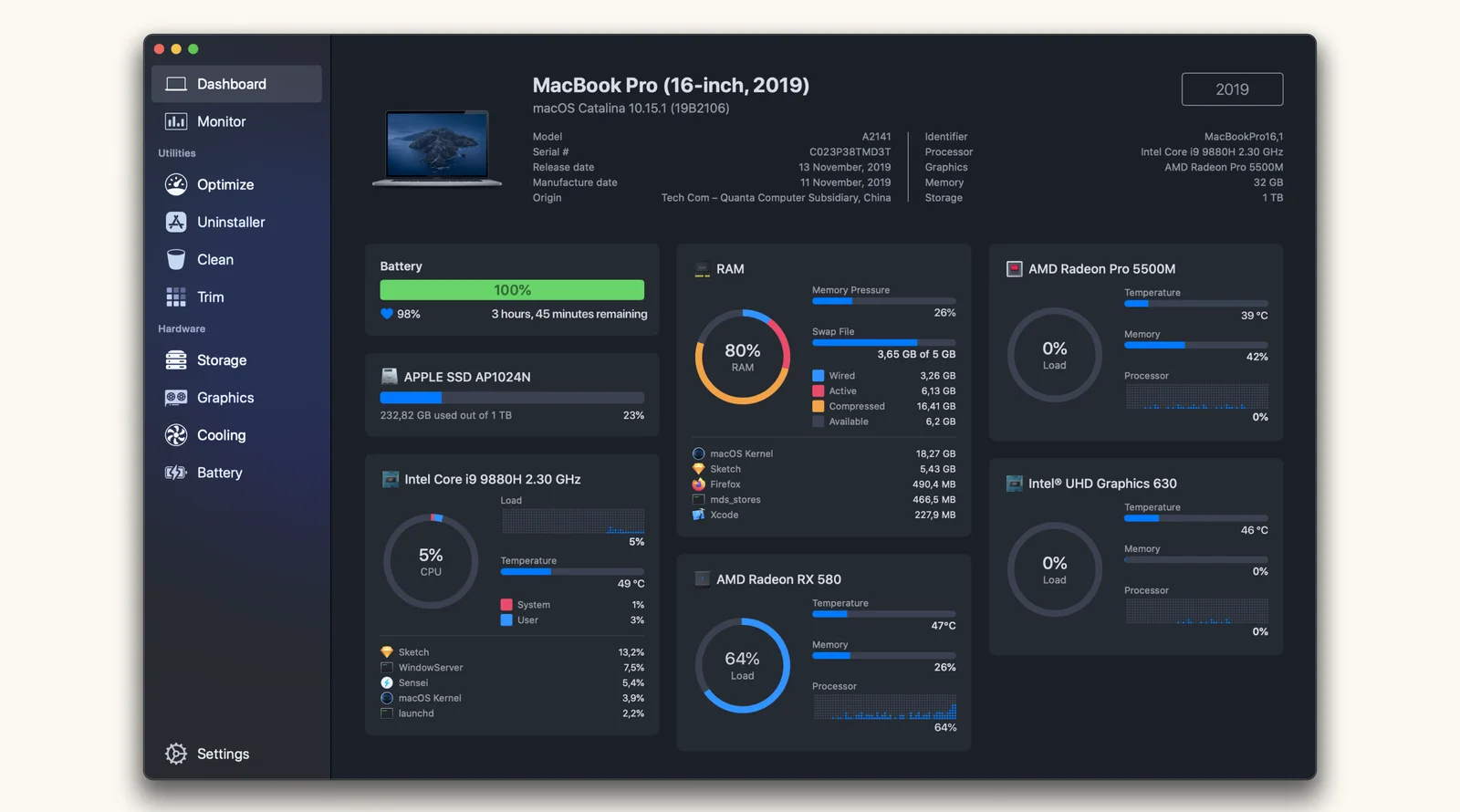The width and height of the screenshot is (1460, 812).
Task: Click the 2019 year button
Action: tap(1232, 89)
